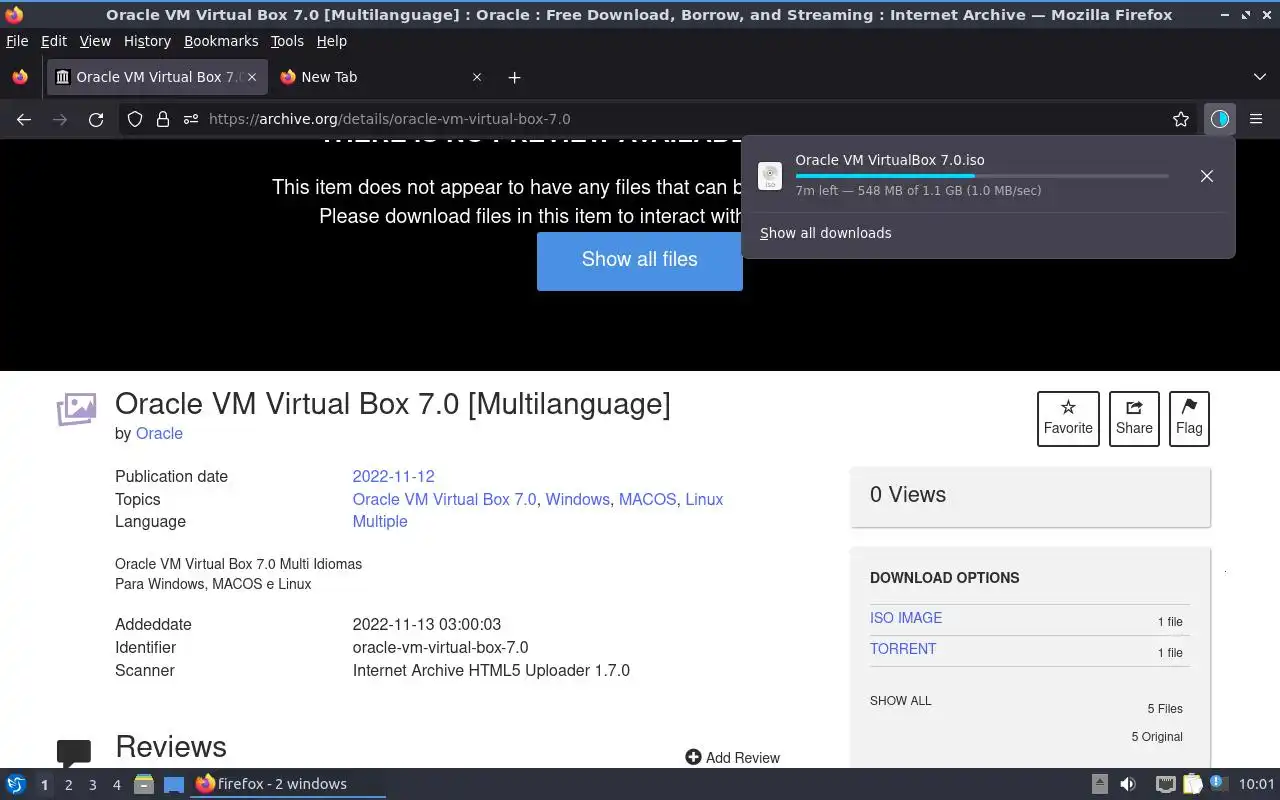Open the File menu
Image resolution: width=1280 pixels, height=800 pixels.
click(x=17, y=41)
